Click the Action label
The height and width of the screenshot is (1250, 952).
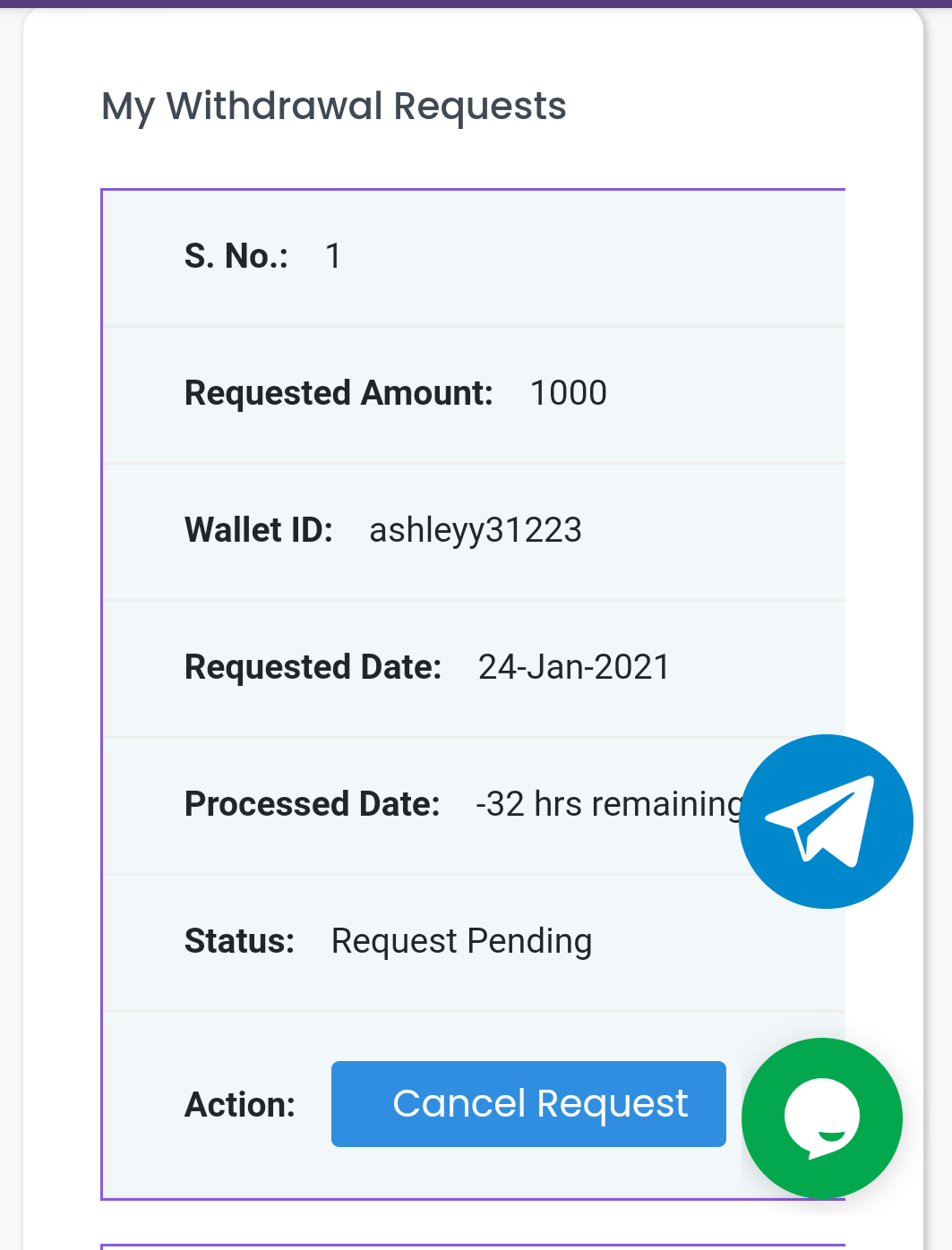point(240,1105)
